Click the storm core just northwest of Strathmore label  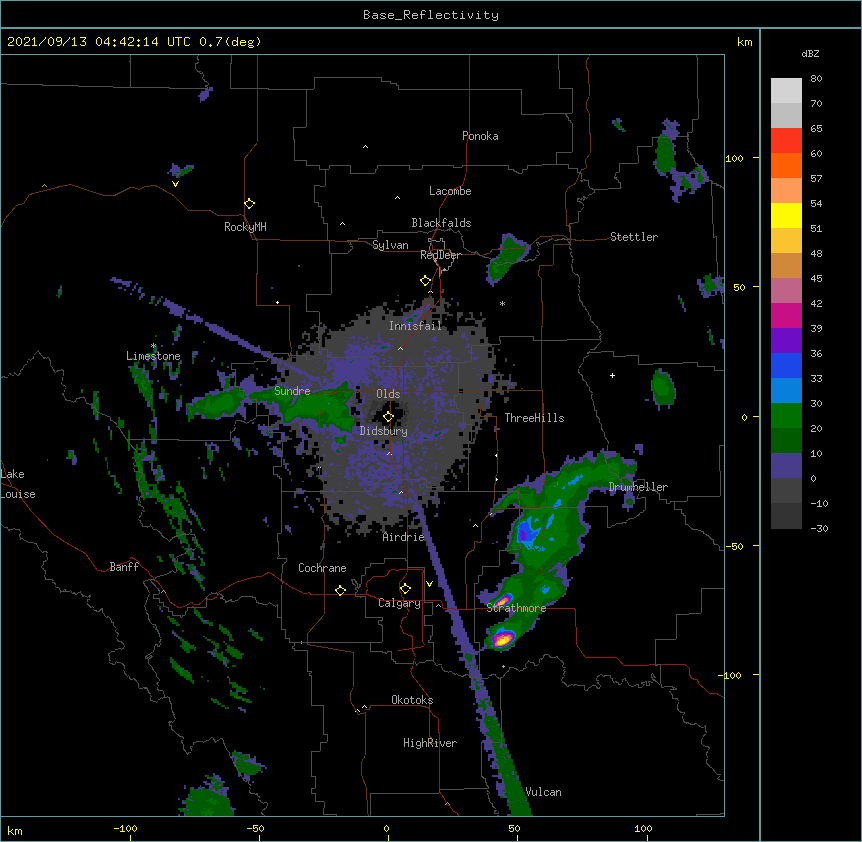click(502, 600)
